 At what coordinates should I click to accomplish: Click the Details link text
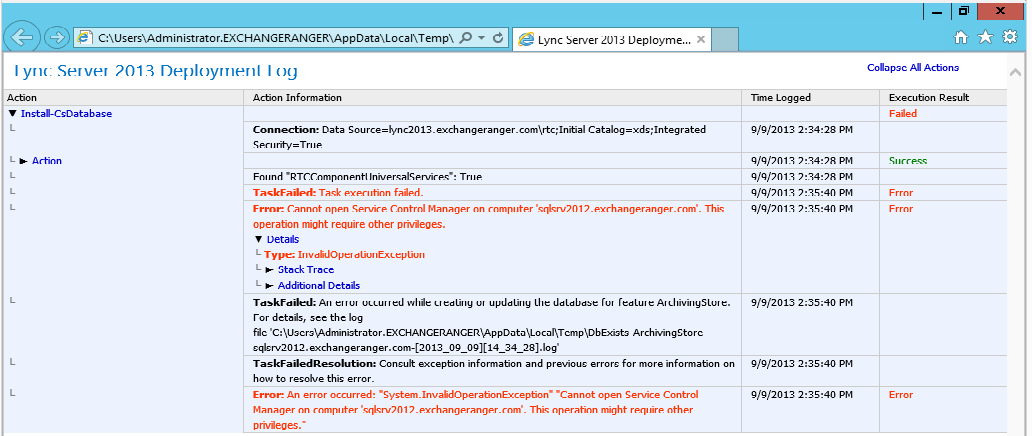point(282,239)
